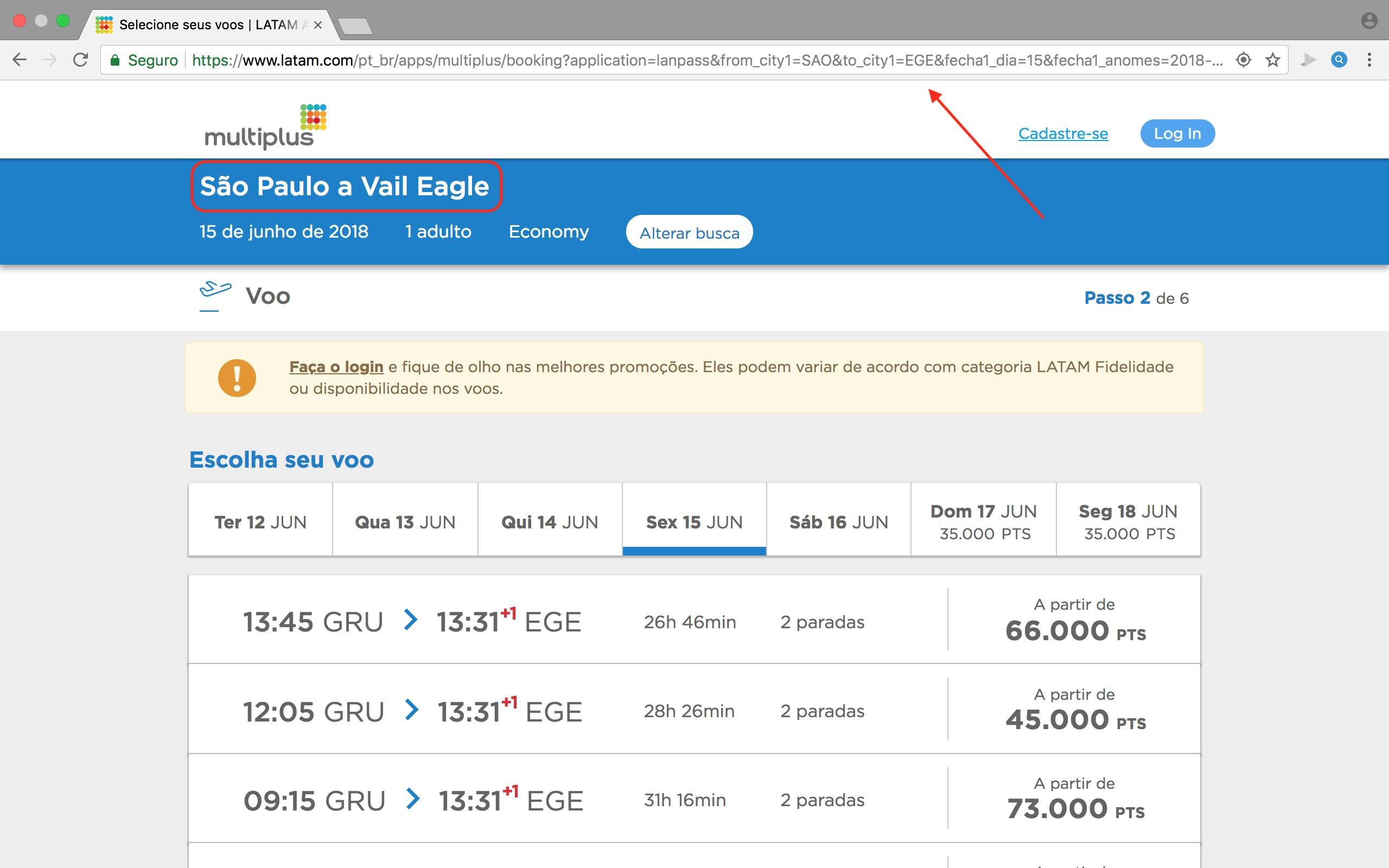Choose the 13:45 GRU departure flight
This screenshot has width=1389, height=868.
click(694, 620)
